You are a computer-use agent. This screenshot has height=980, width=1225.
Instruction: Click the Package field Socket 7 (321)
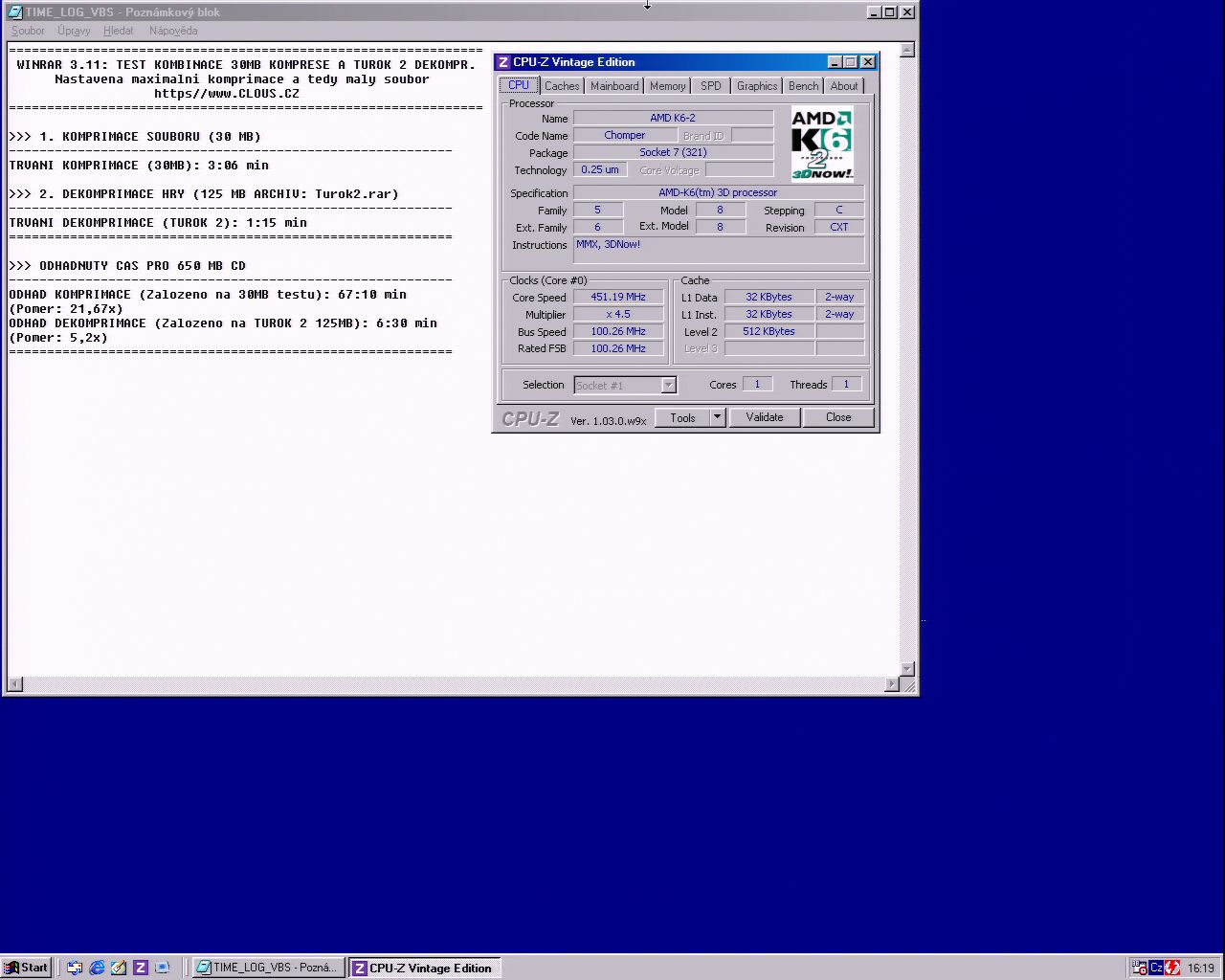[673, 152]
